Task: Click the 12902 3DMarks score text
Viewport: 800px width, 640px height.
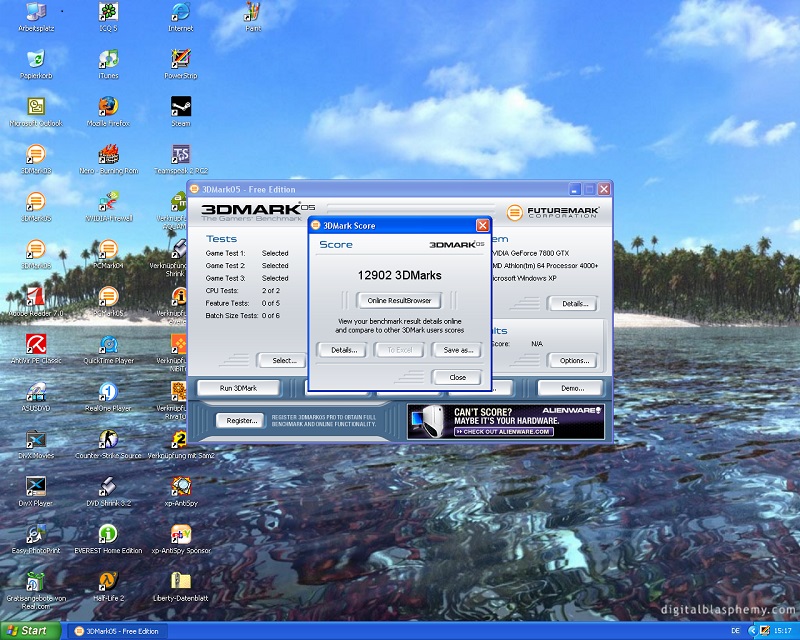Action: 399,276
